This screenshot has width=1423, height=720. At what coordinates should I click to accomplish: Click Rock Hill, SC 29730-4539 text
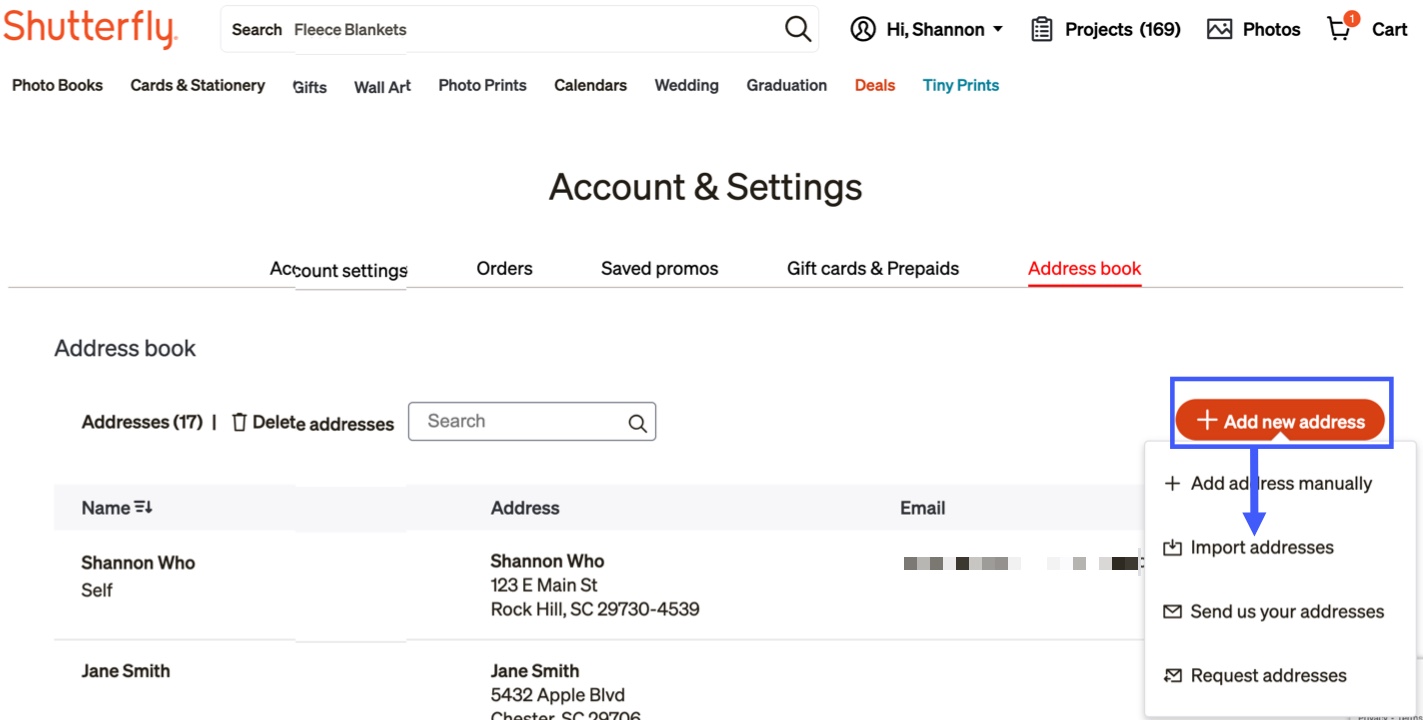coord(595,608)
